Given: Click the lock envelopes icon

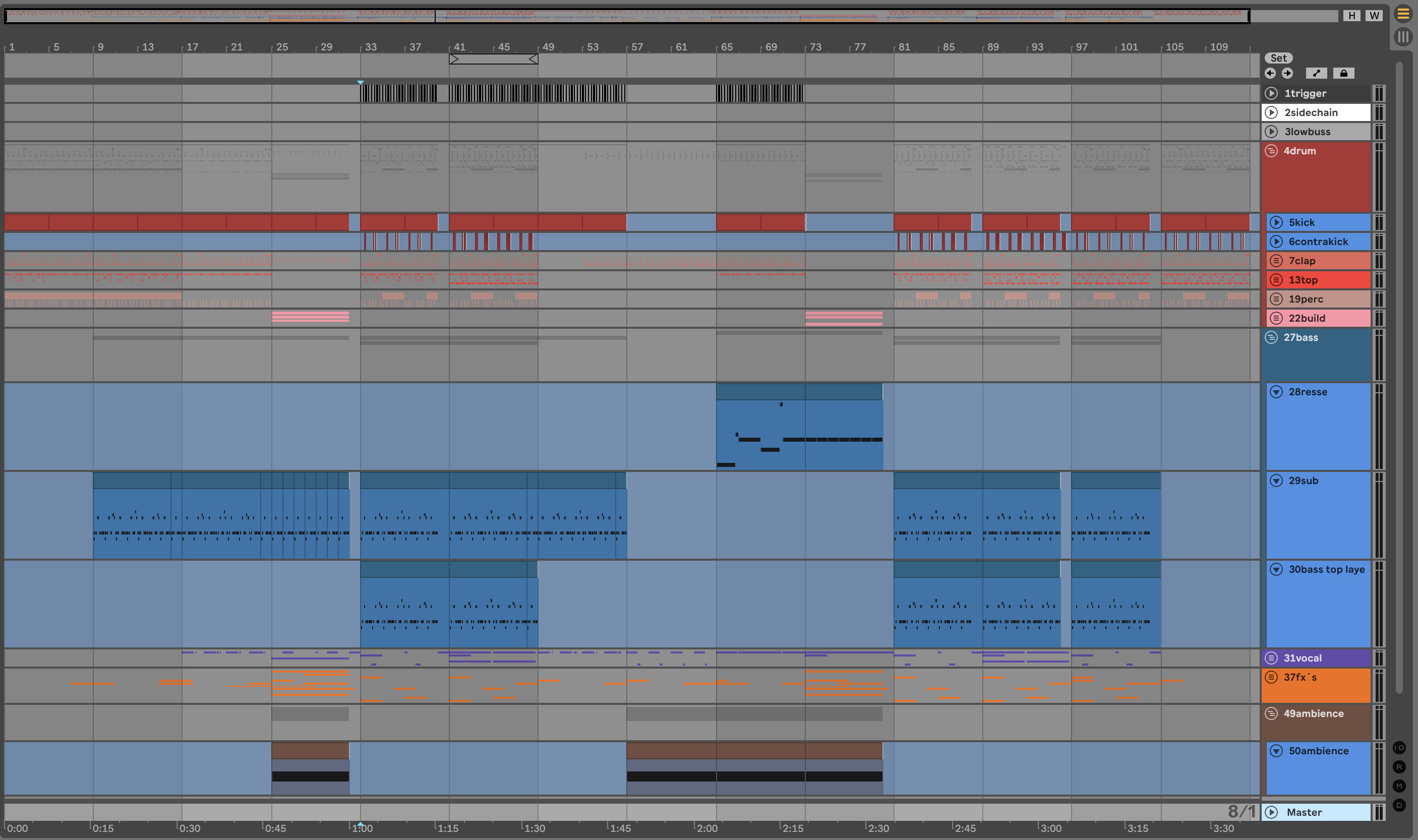Looking at the screenshot, I should pyautogui.click(x=1343, y=73).
